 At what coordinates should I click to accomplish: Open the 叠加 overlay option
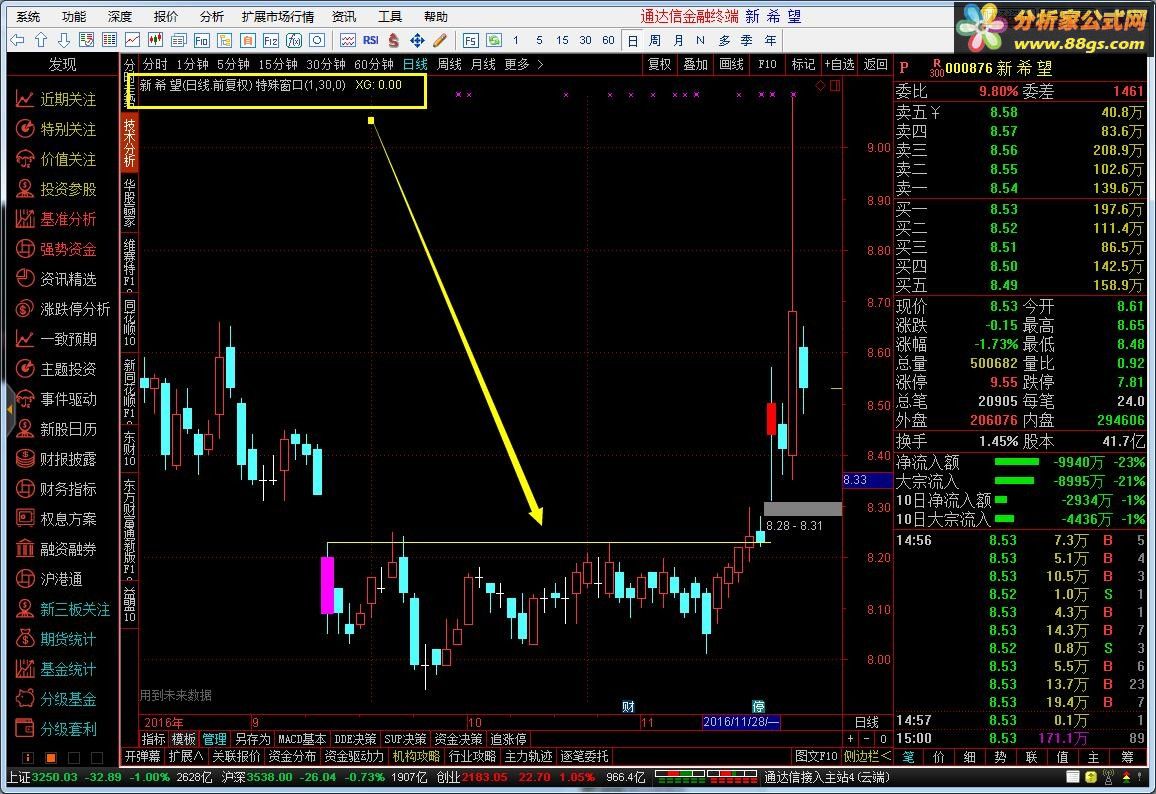tap(695, 64)
